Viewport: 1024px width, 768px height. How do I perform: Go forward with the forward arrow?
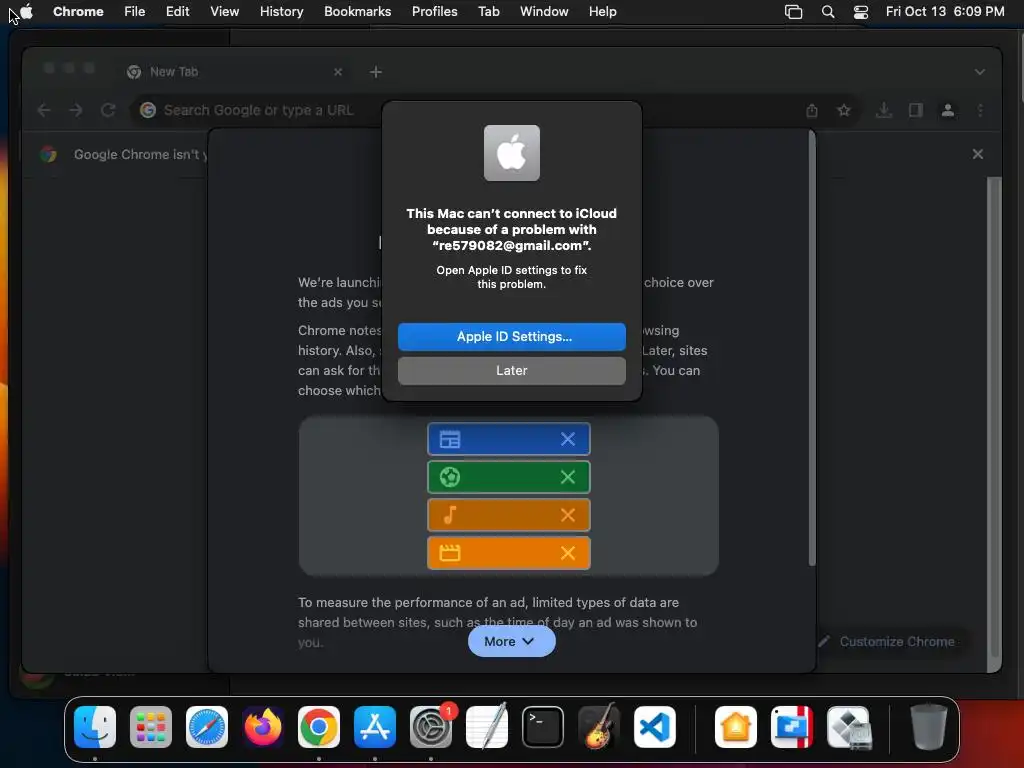(76, 110)
